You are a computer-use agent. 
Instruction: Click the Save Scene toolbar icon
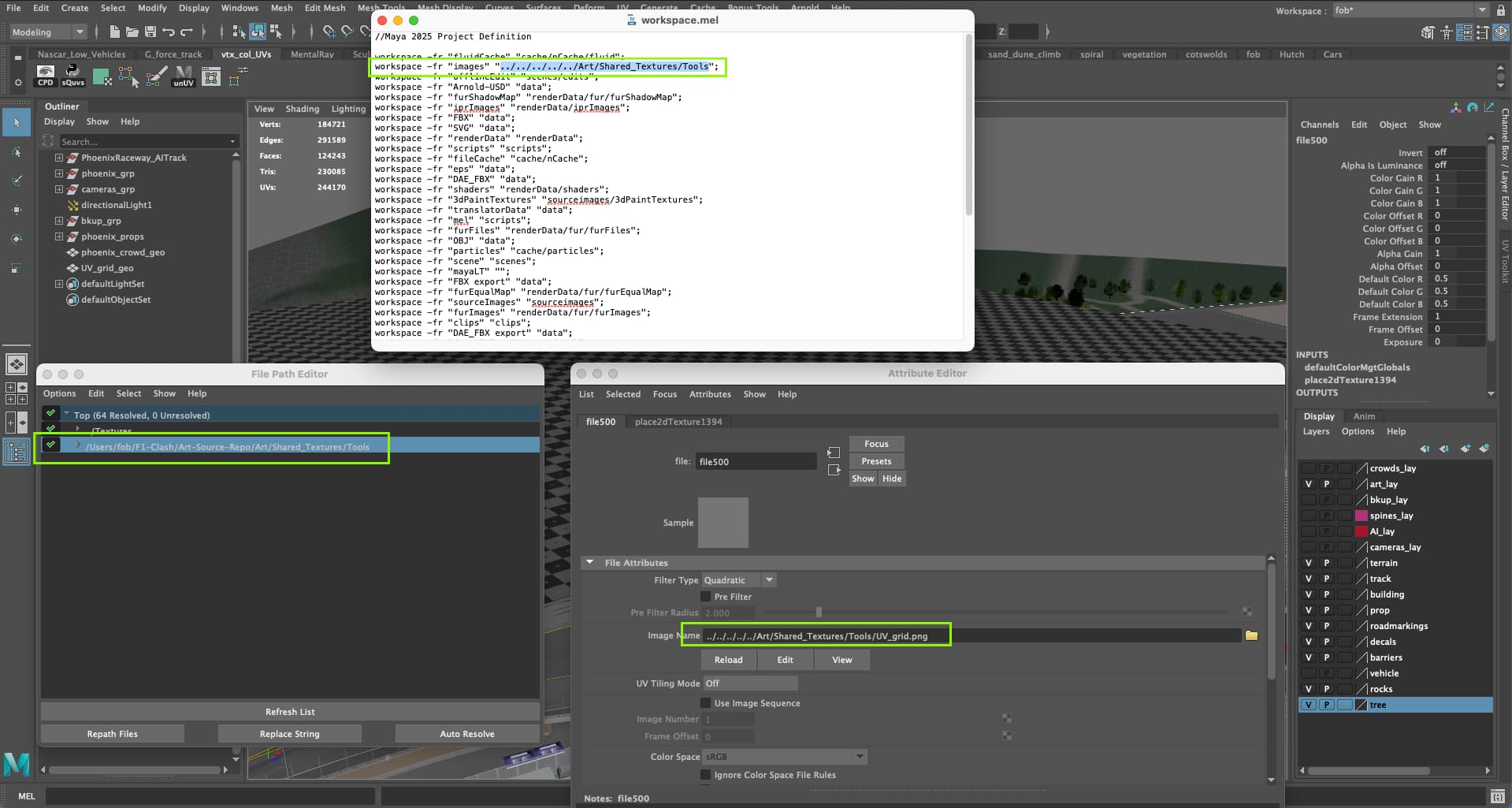pos(150,32)
